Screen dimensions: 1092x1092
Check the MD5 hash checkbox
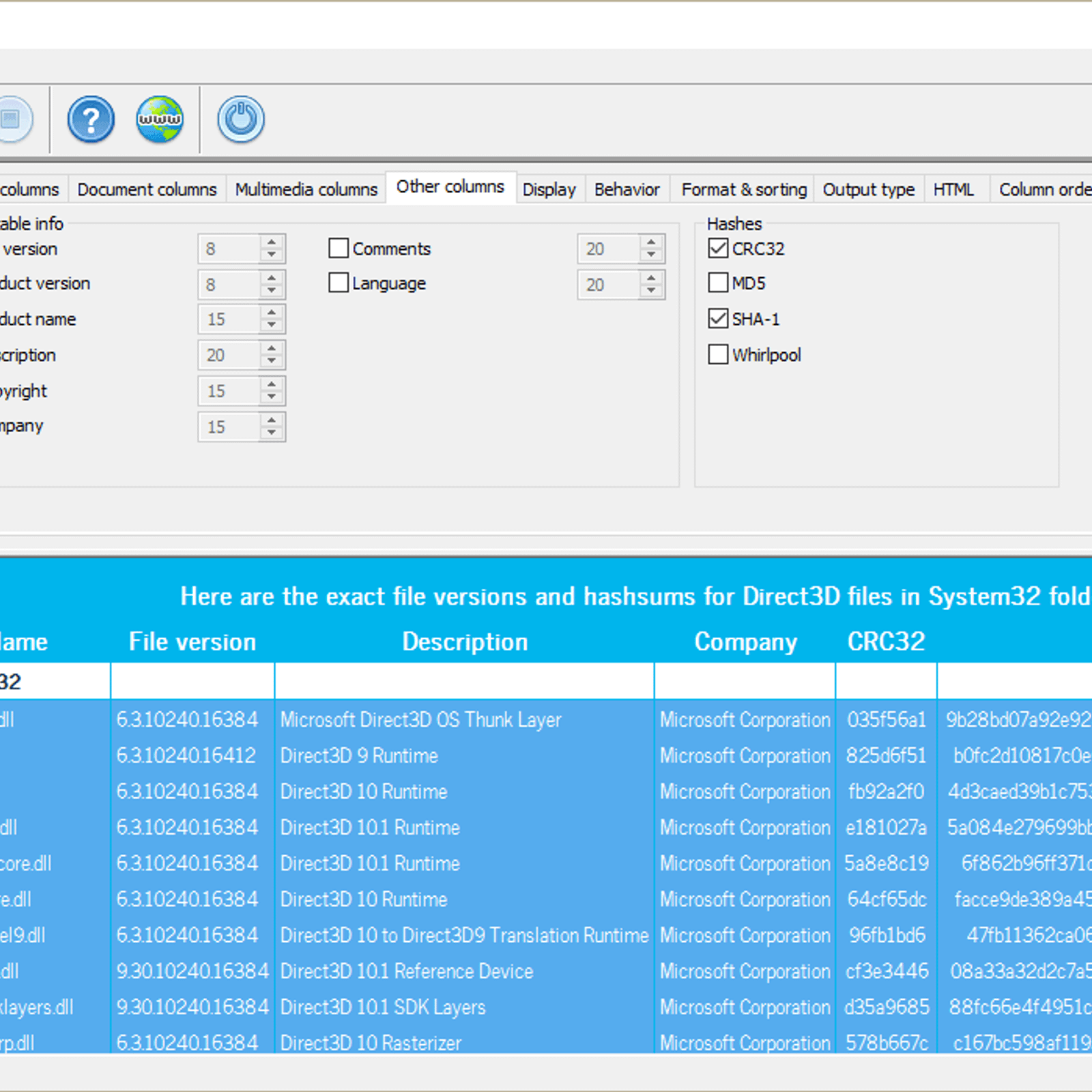pyautogui.click(x=718, y=283)
